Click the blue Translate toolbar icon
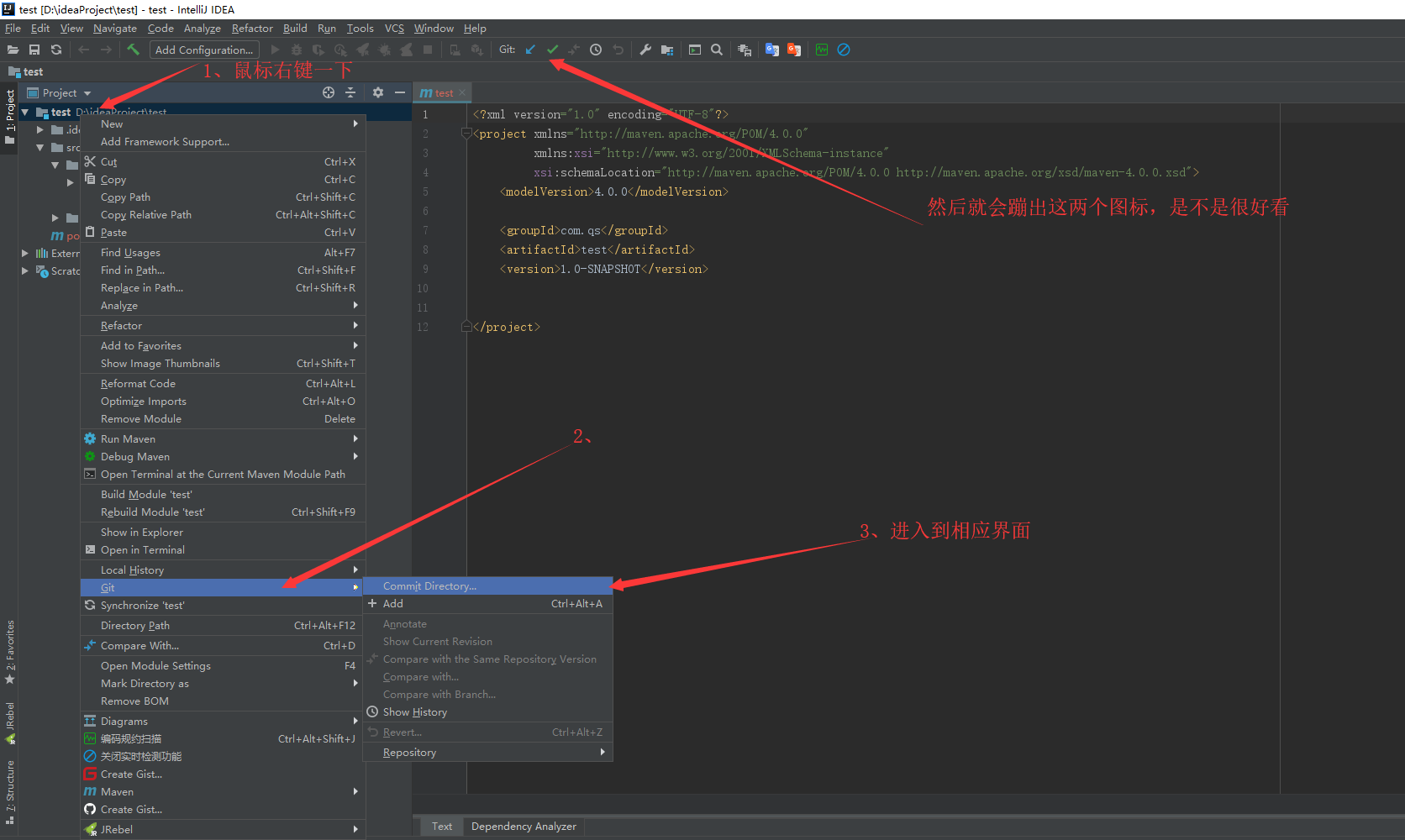Viewport: 1405px width, 840px height. coord(772,50)
